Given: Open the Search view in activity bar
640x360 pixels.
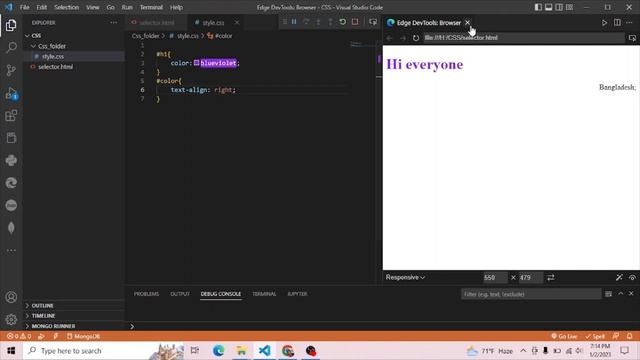Looking at the screenshot, I should 11,47.
